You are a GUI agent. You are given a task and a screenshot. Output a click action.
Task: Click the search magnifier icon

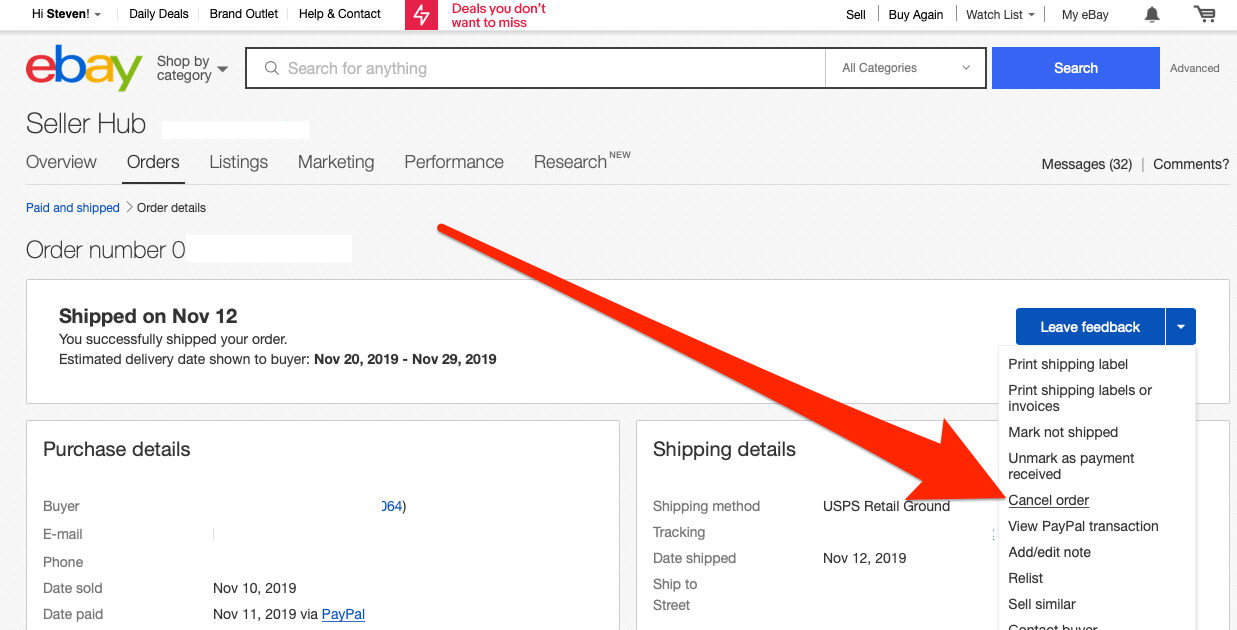(271, 68)
